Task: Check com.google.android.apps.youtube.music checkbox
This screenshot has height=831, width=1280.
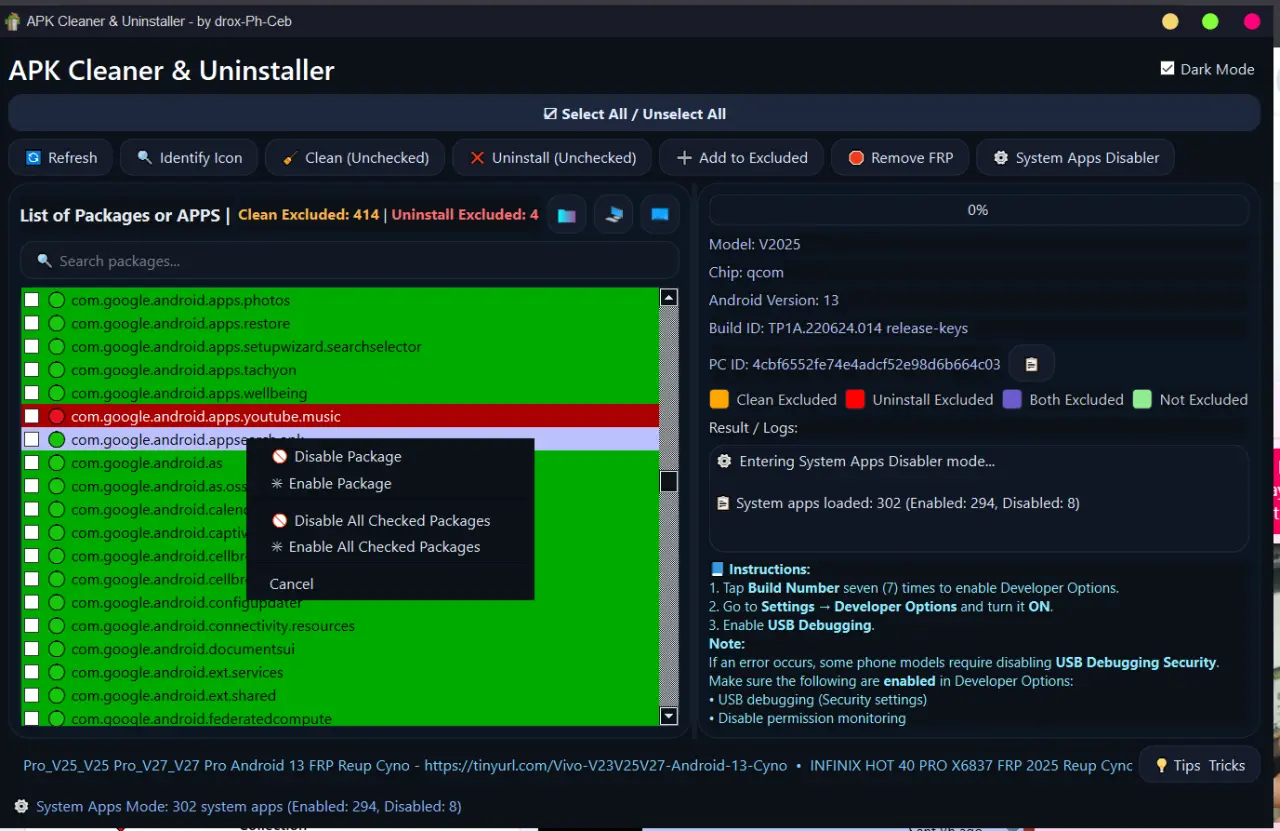Action: (32, 416)
